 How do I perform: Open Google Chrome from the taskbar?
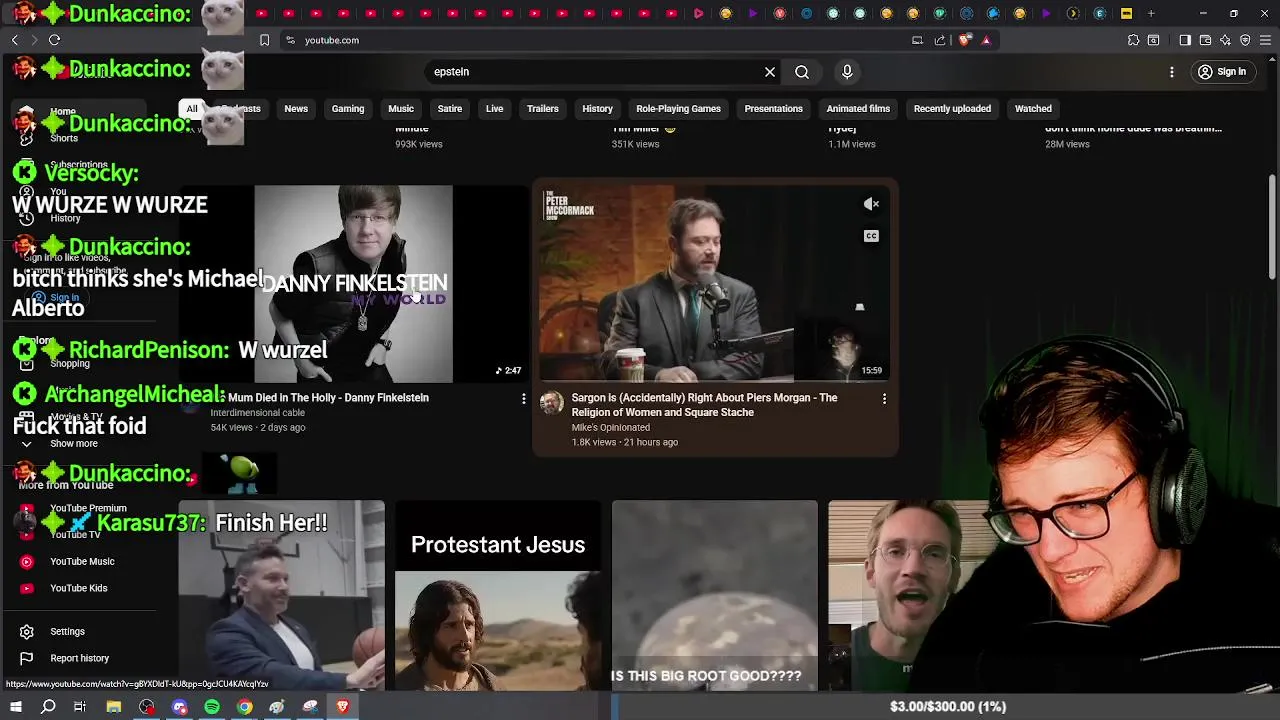click(244, 707)
